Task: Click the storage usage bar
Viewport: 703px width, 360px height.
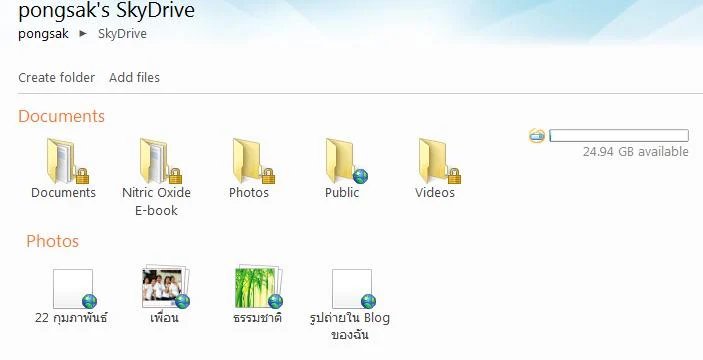Action: 619,135
